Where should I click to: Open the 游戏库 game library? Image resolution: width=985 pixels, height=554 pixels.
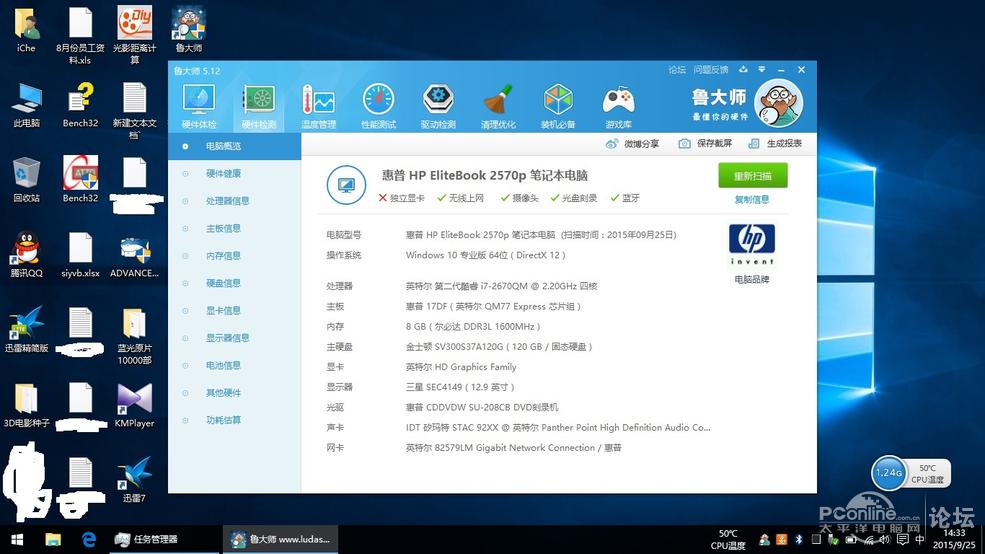click(618, 107)
